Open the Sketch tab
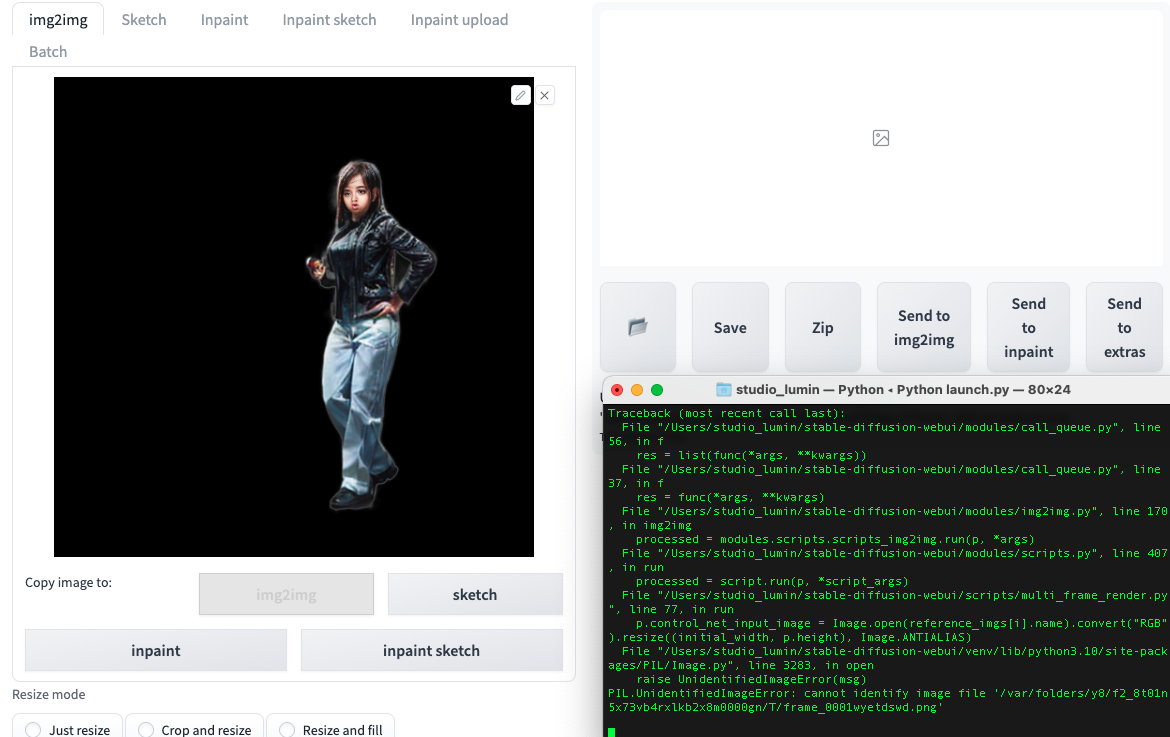 click(x=144, y=19)
